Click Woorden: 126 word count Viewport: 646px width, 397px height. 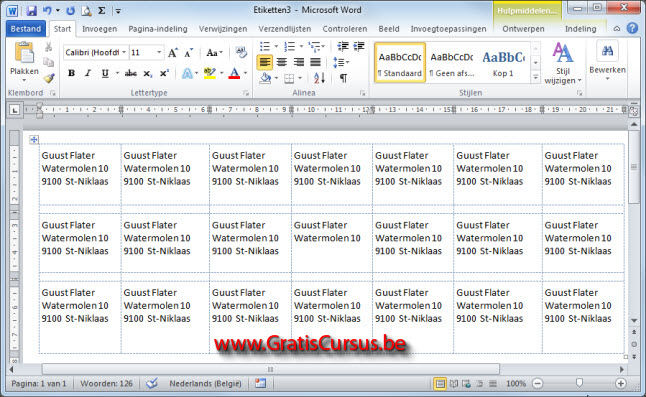pyautogui.click(x=106, y=383)
